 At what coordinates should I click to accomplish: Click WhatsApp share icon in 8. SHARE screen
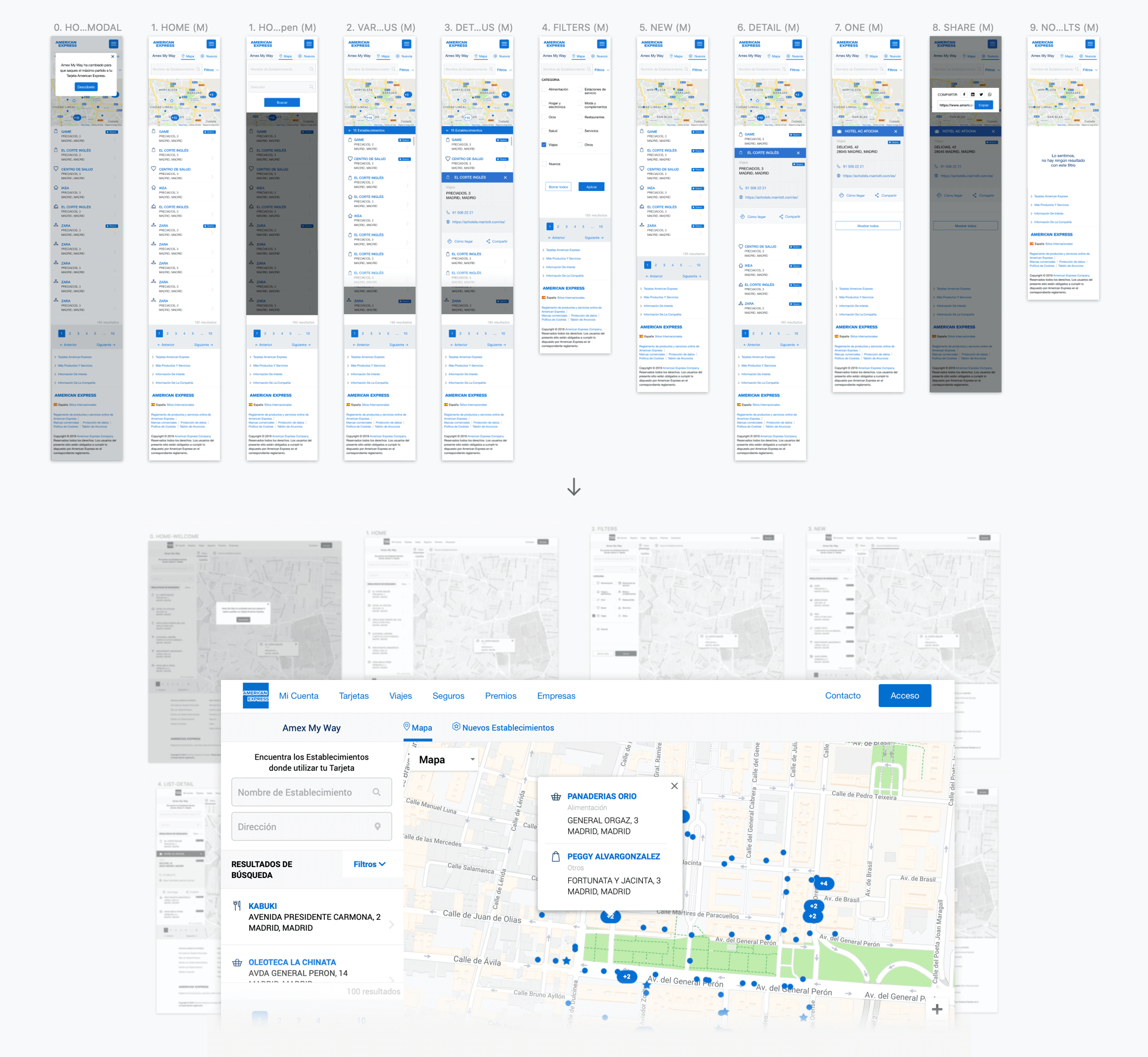point(990,94)
